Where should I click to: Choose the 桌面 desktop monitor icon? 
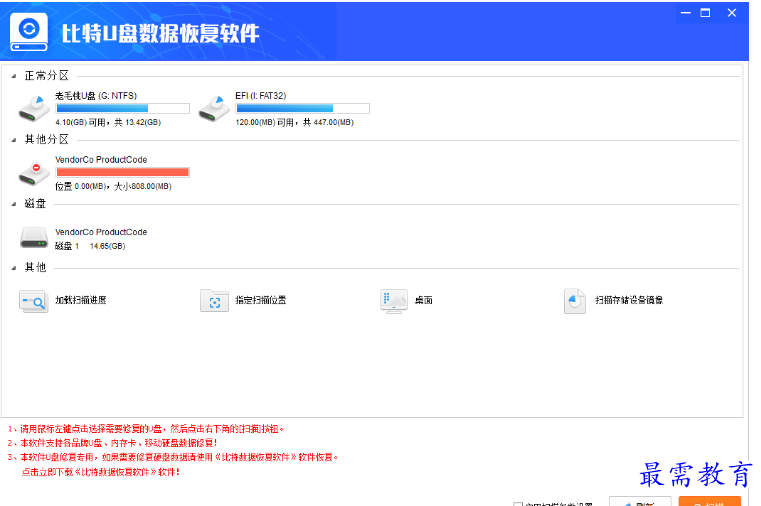tap(394, 301)
